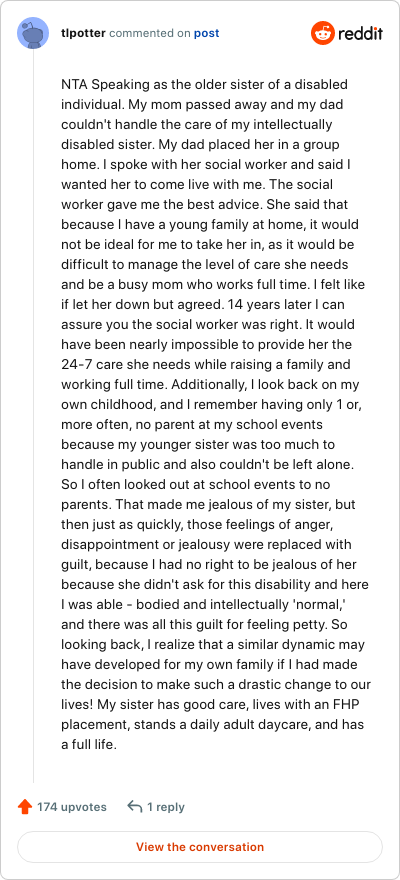Click the line starting "disabled sister. My dad placed"
This screenshot has width=400, height=880.
click(200, 145)
